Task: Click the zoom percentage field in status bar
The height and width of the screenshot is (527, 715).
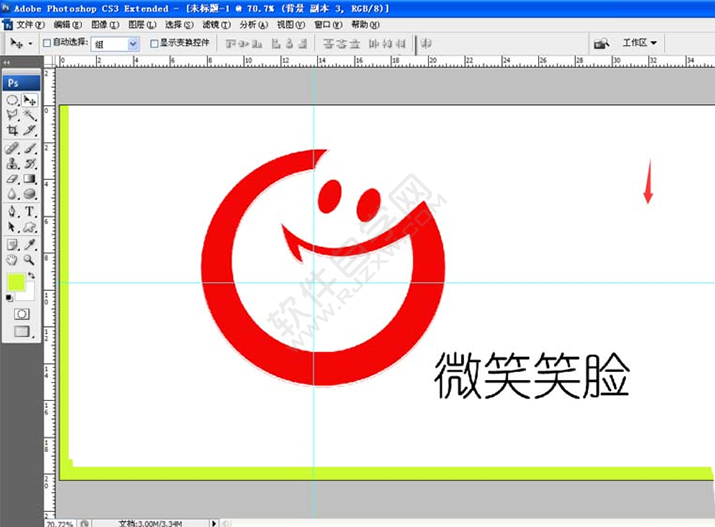Action: coord(59,522)
